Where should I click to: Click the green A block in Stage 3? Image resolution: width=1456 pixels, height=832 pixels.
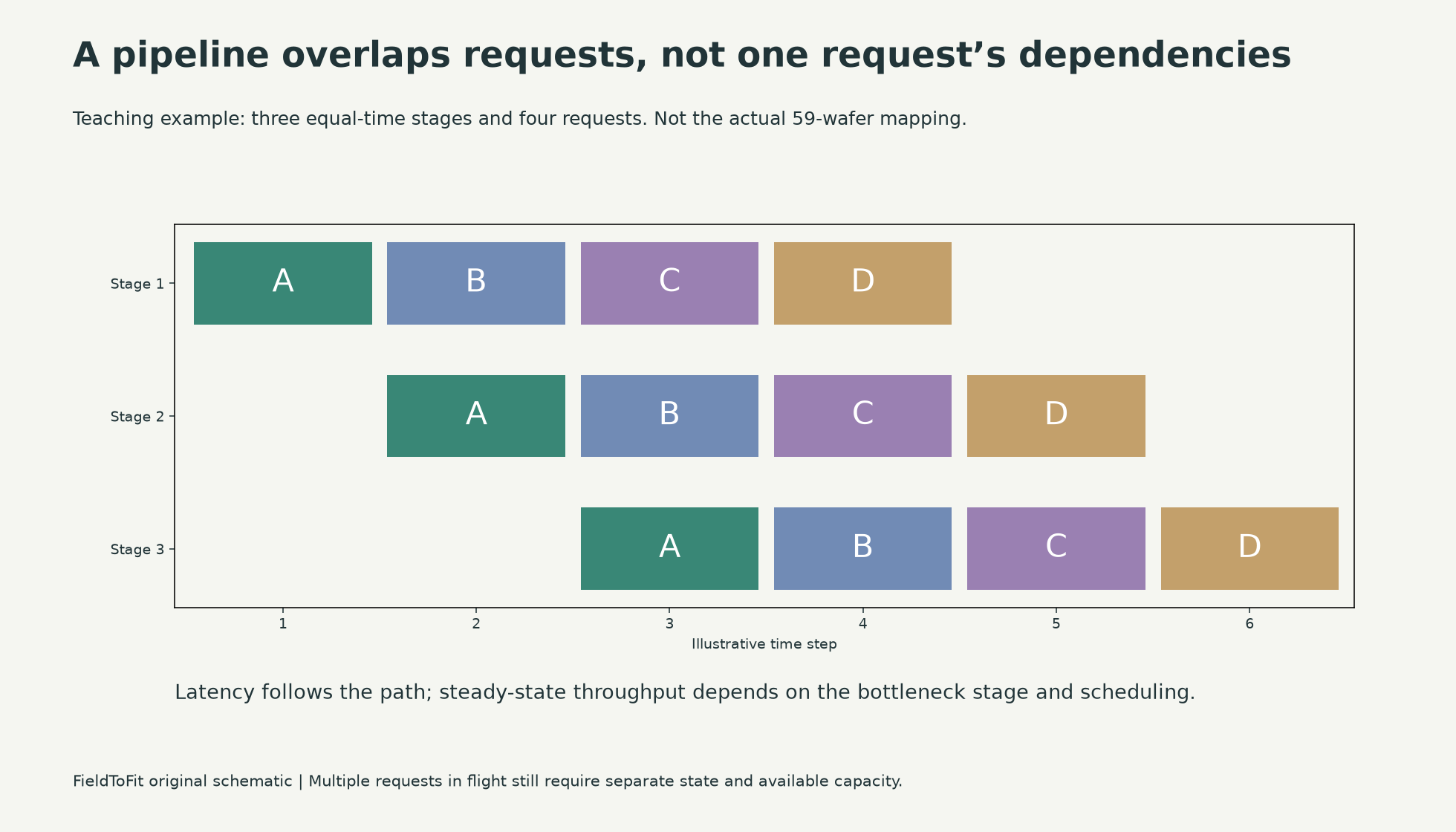pyautogui.click(x=669, y=548)
